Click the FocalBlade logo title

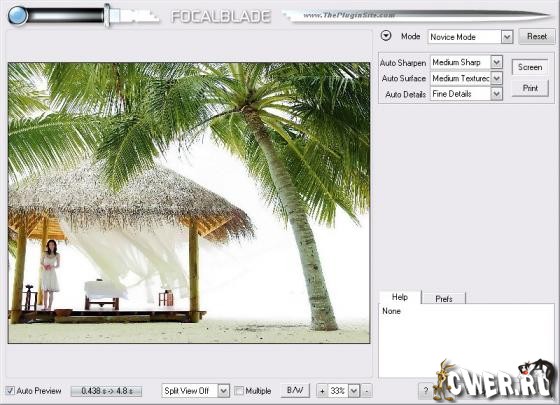point(221,16)
